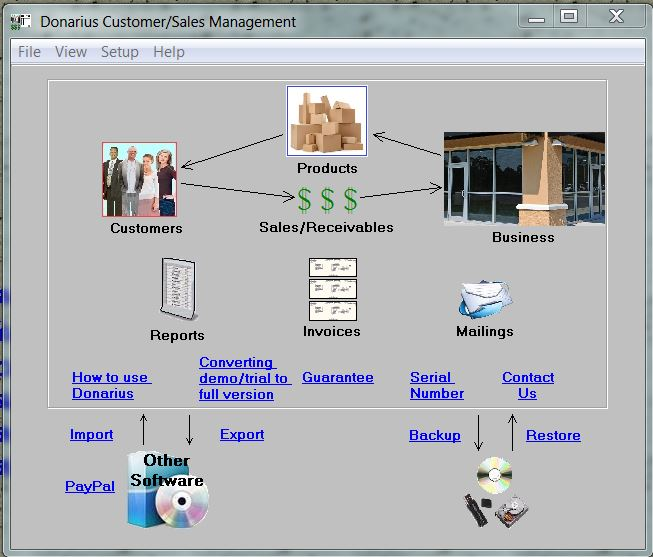Click the Invoices label text
This screenshot has height=557, width=653.
point(331,332)
